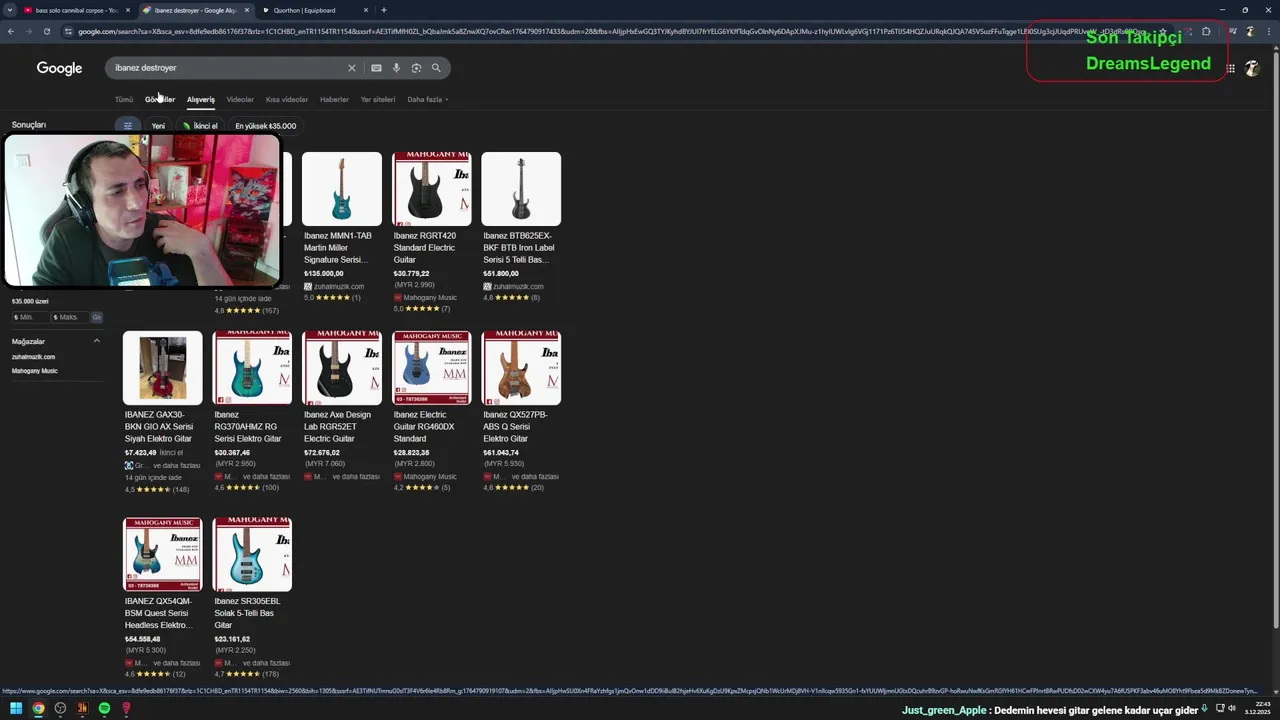The width and height of the screenshot is (1280, 720).
Task: Focus the ibanez destroyer search box
Action: point(228,68)
